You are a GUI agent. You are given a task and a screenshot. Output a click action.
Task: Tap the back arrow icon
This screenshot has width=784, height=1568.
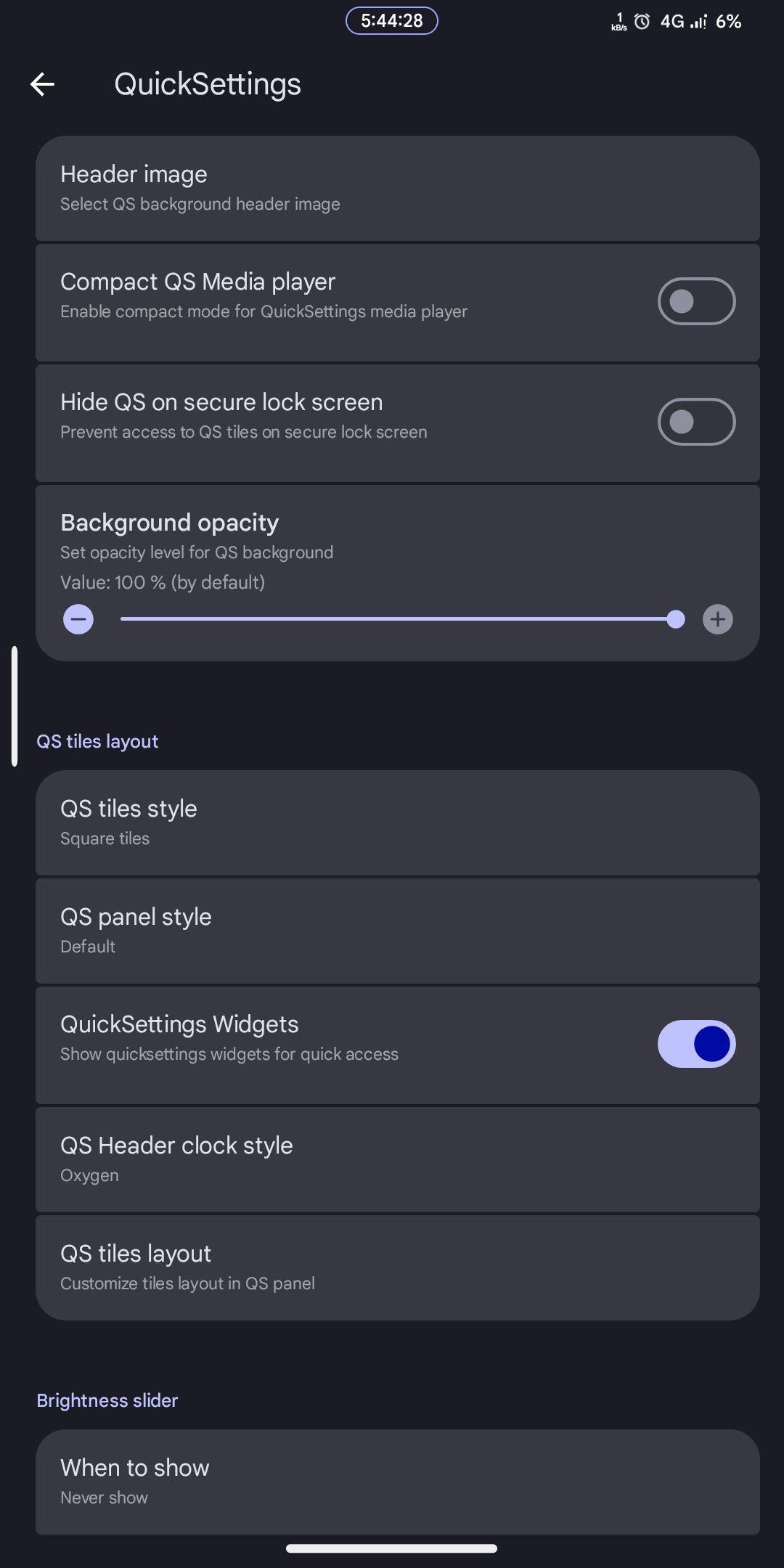coord(42,84)
